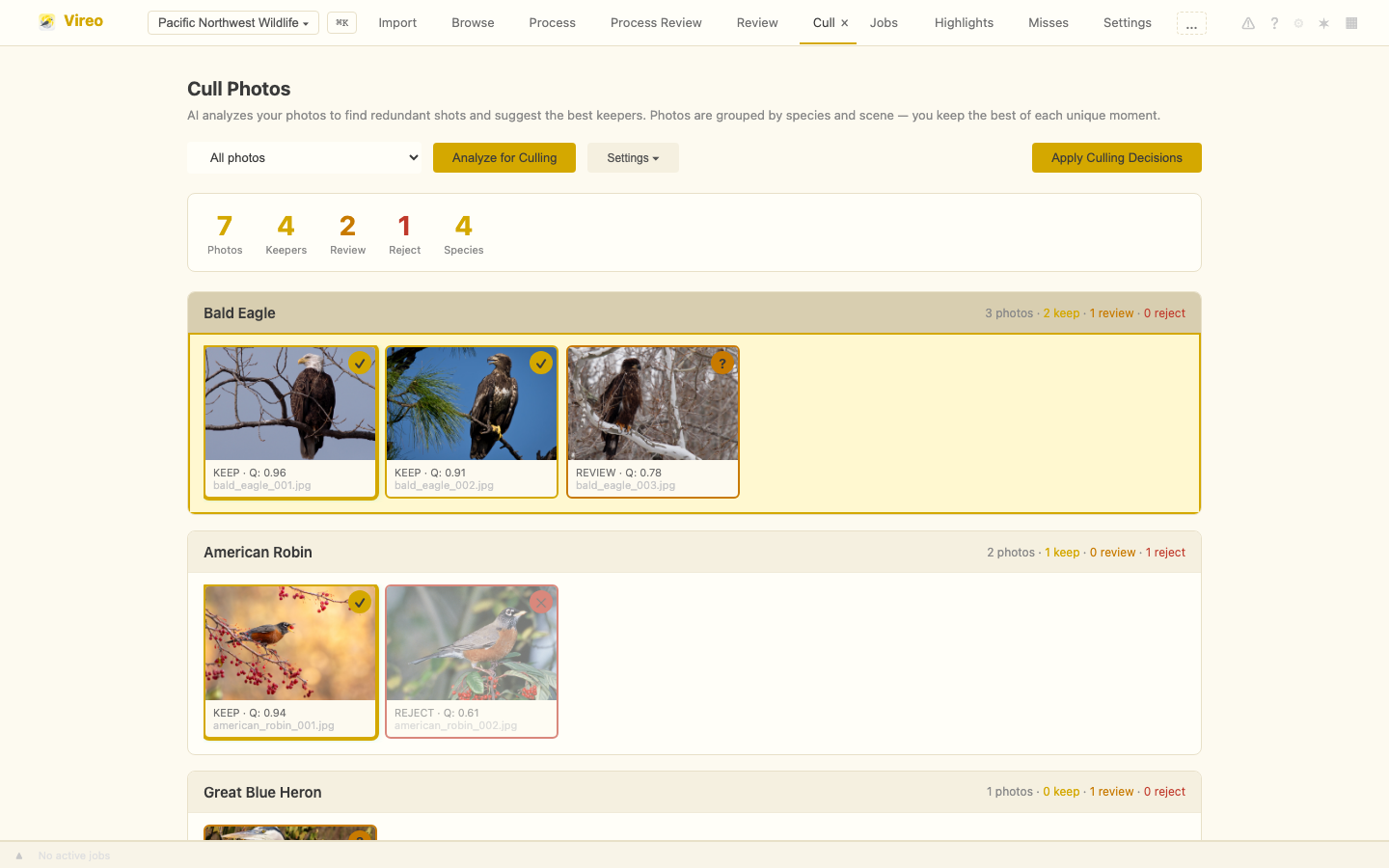The image size is (1389, 868).
Task: Click the star-shaped icon in top bar
Action: (1324, 23)
